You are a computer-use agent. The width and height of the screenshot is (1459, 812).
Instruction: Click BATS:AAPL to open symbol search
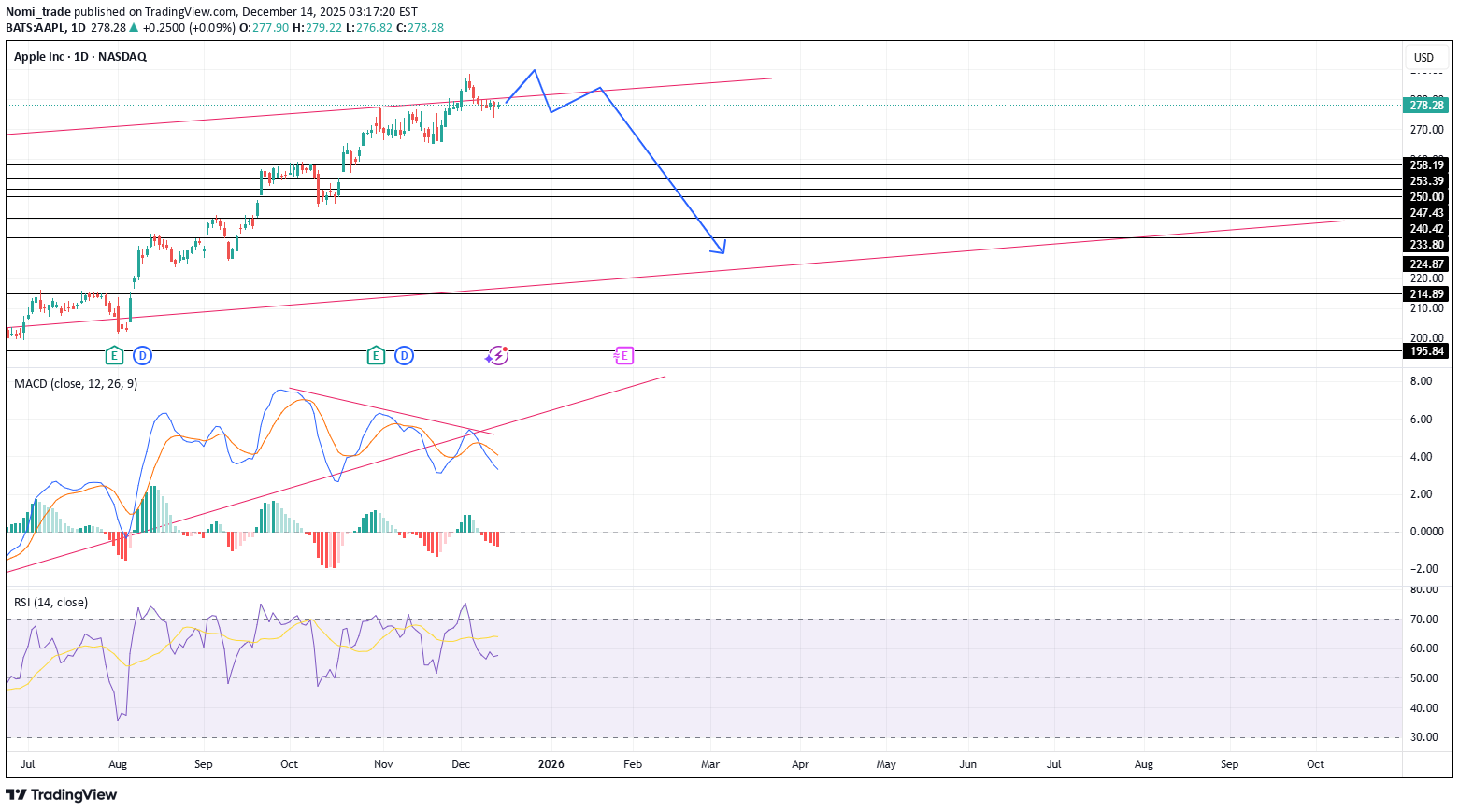coord(36,28)
